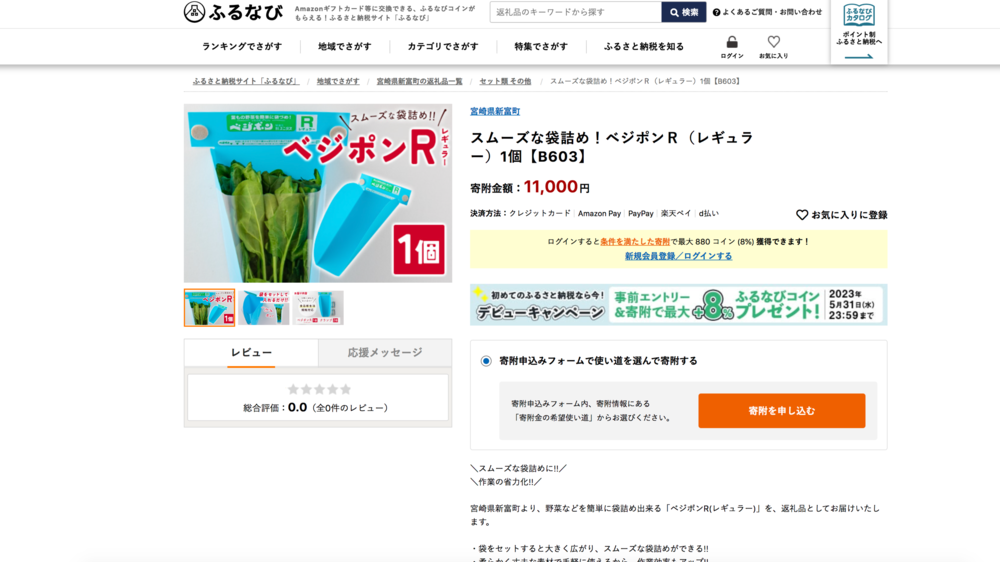Expand the ランキングでさがす menu
Screen dimensions: 1000x562
point(242,47)
